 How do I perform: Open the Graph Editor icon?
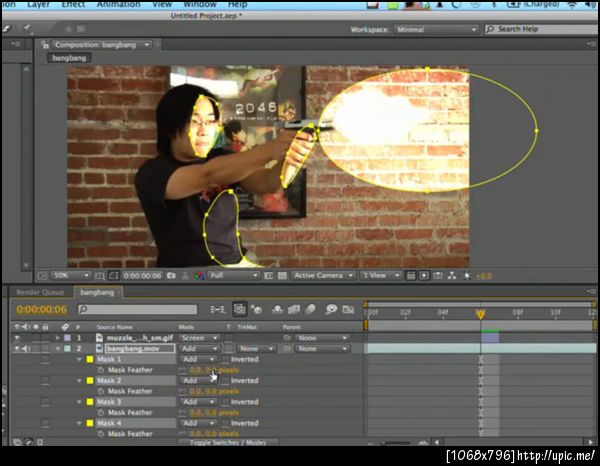click(x=348, y=309)
